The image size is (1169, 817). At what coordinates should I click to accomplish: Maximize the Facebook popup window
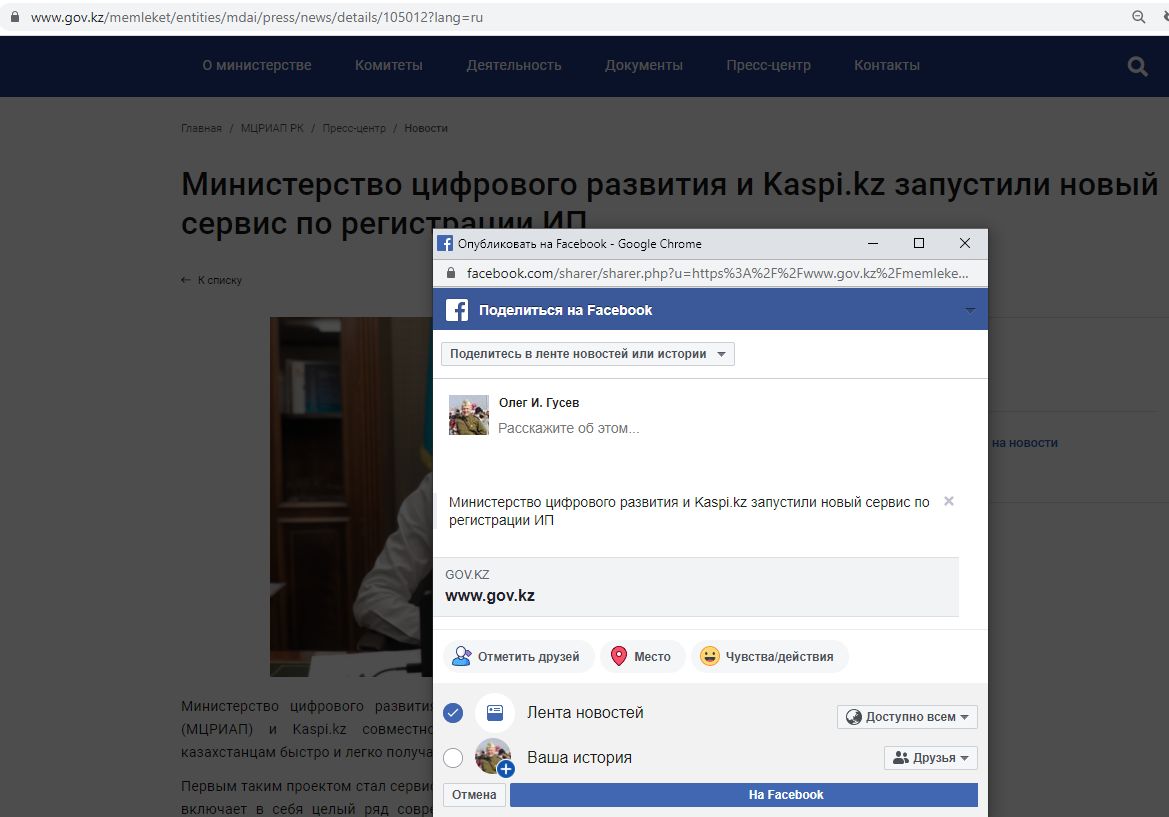click(918, 244)
